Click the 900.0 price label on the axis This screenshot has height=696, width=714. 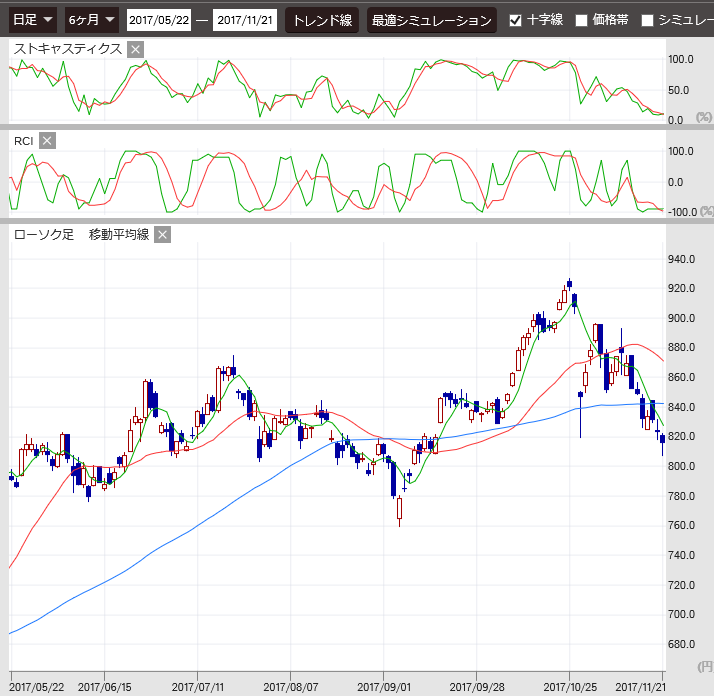[x=682, y=319]
